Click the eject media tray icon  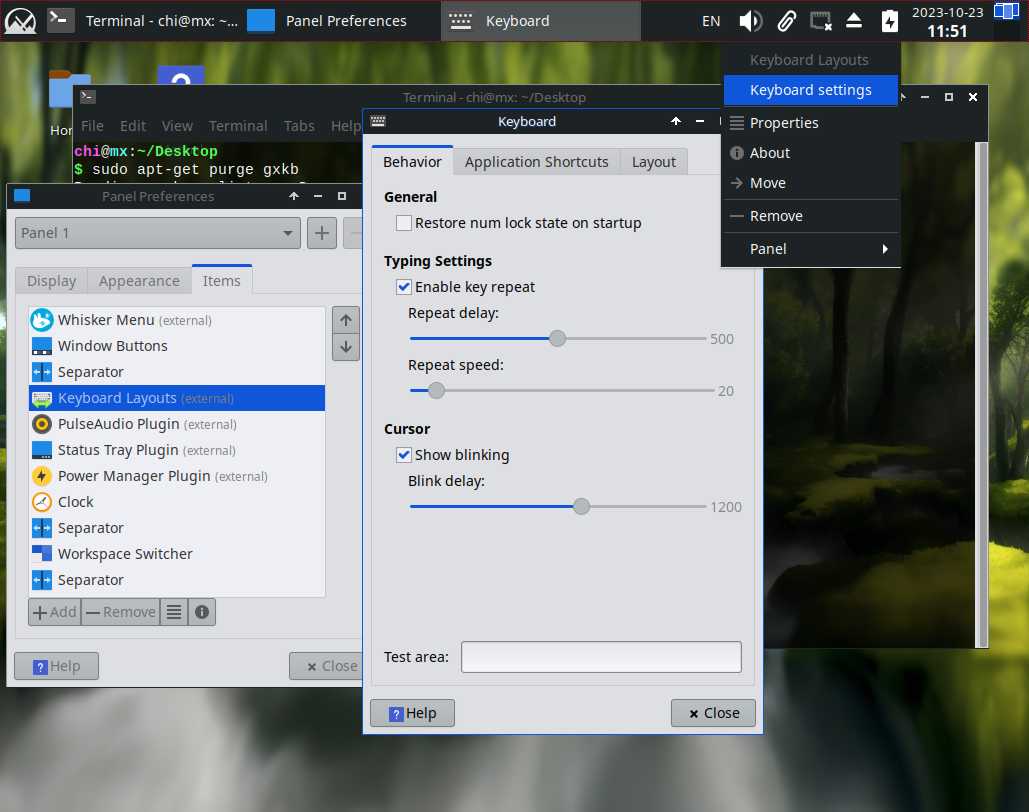click(854, 20)
